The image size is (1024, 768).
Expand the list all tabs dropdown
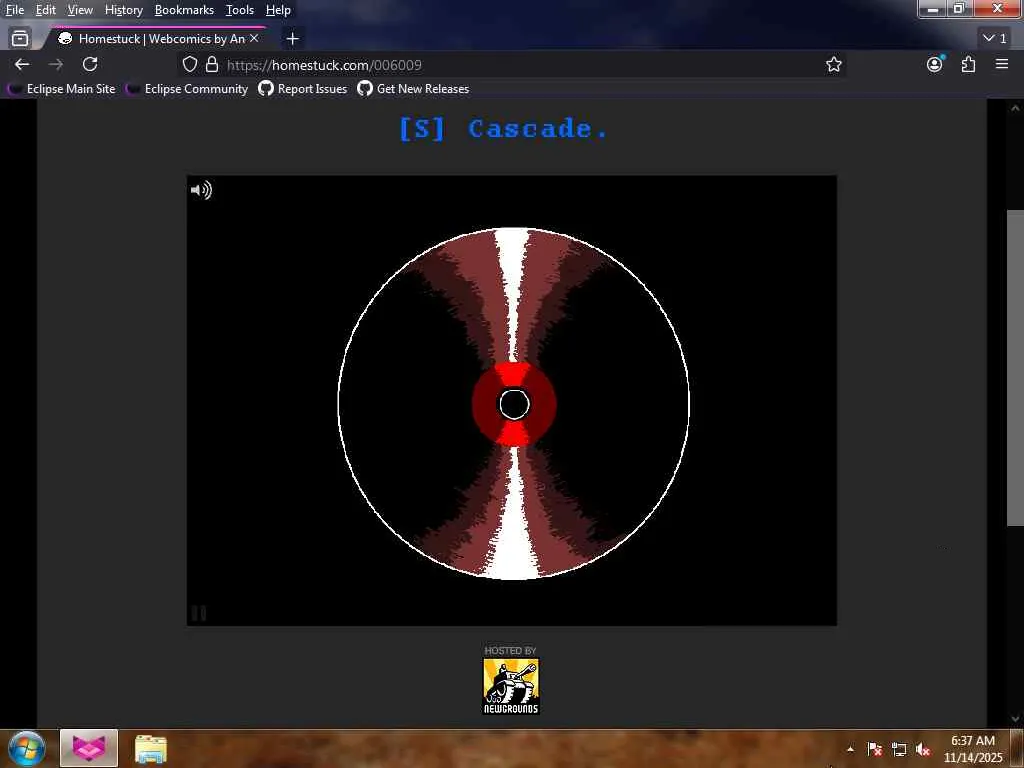(x=995, y=39)
